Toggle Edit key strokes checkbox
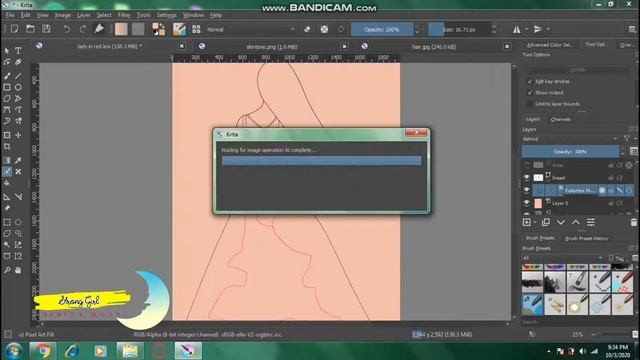 coord(530,81)
